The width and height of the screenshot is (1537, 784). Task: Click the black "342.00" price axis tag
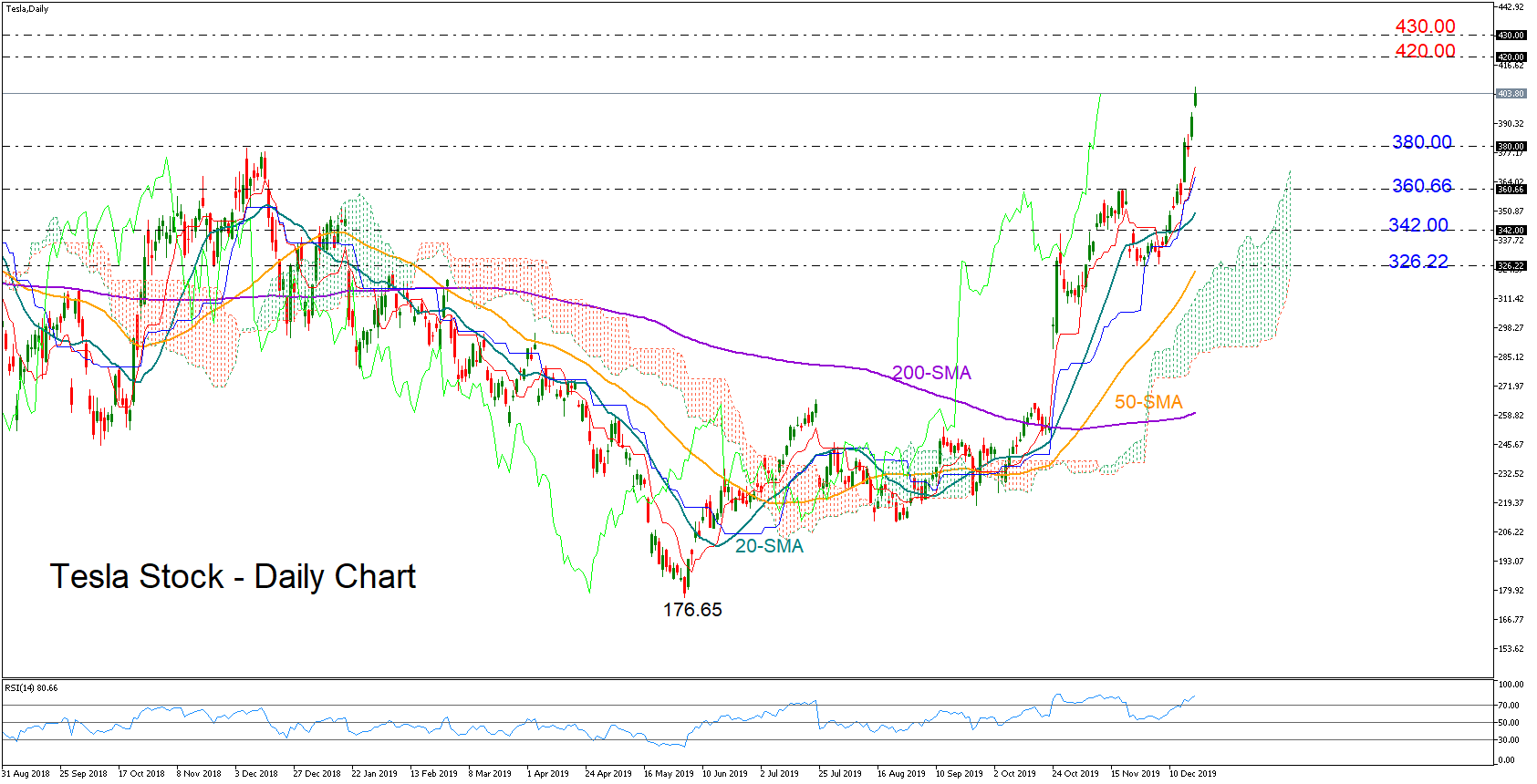(1511, 231)
